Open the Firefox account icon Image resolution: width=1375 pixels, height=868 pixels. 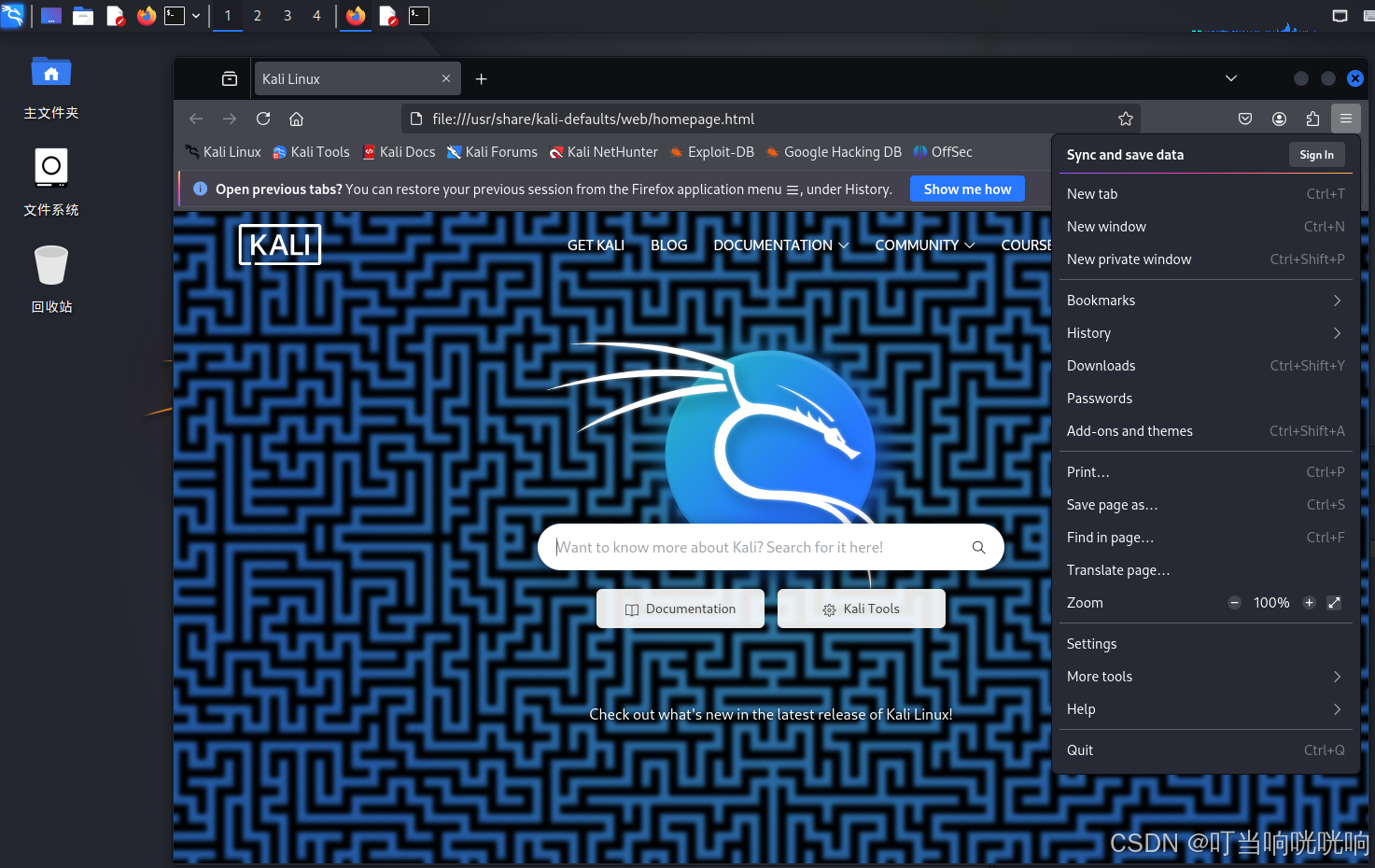pos(1279,119)
